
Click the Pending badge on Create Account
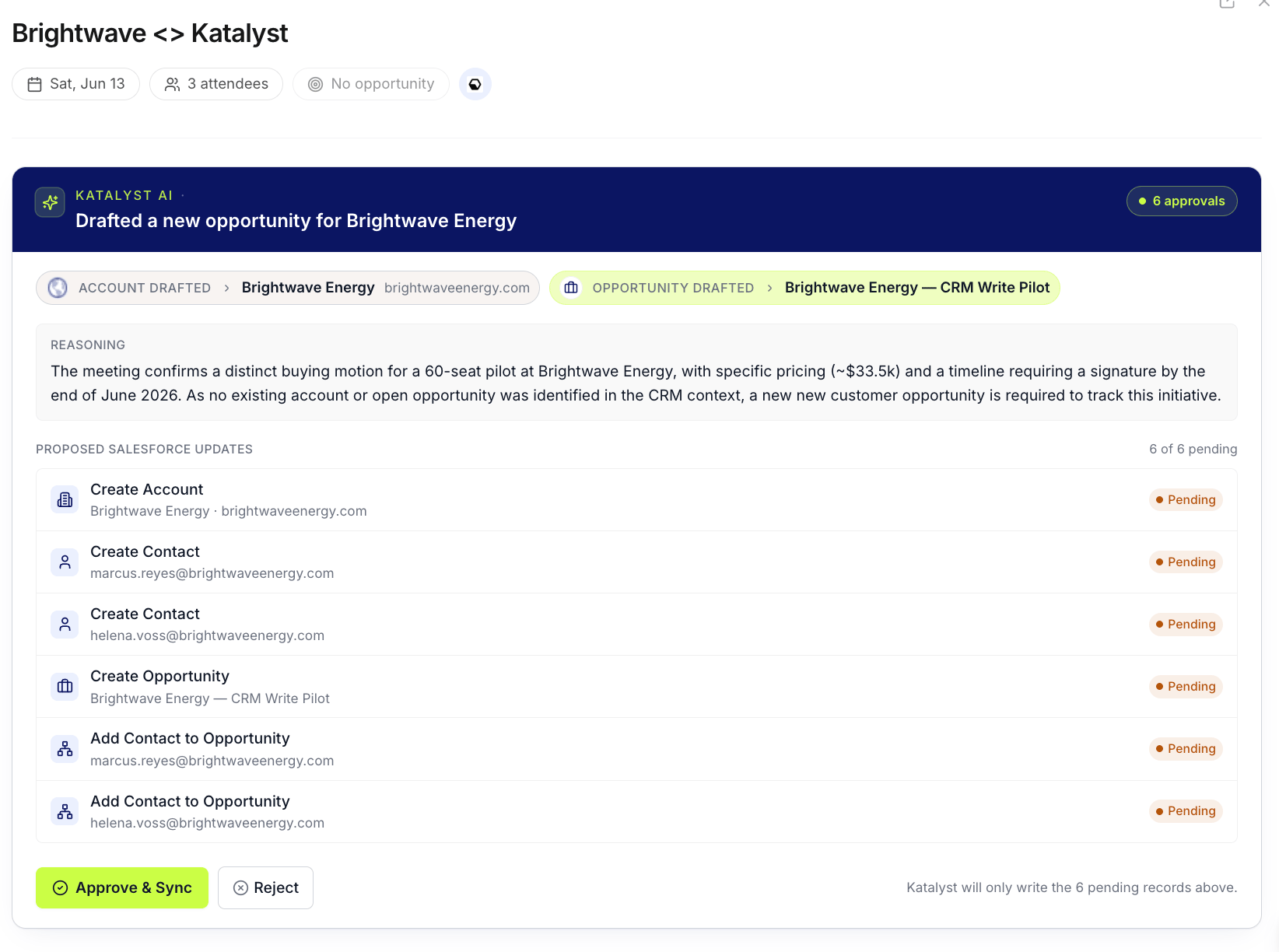pos(1186,499)
